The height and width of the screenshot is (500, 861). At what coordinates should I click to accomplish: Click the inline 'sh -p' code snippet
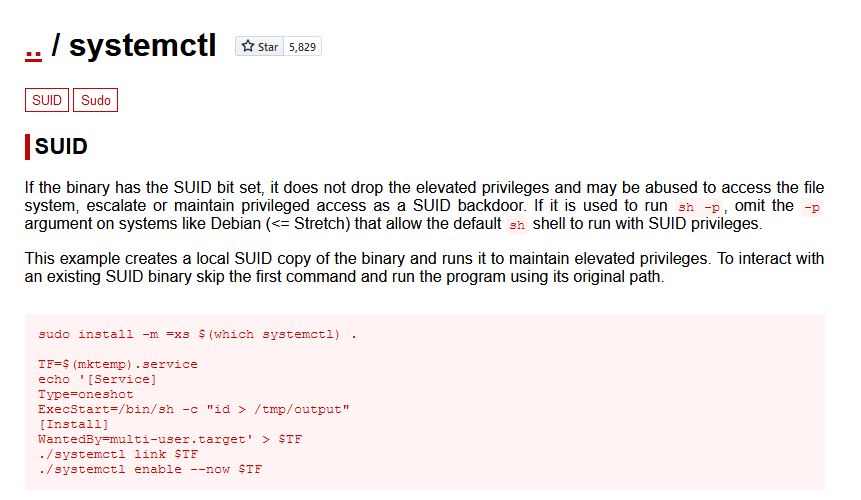(x=698, y=207)
